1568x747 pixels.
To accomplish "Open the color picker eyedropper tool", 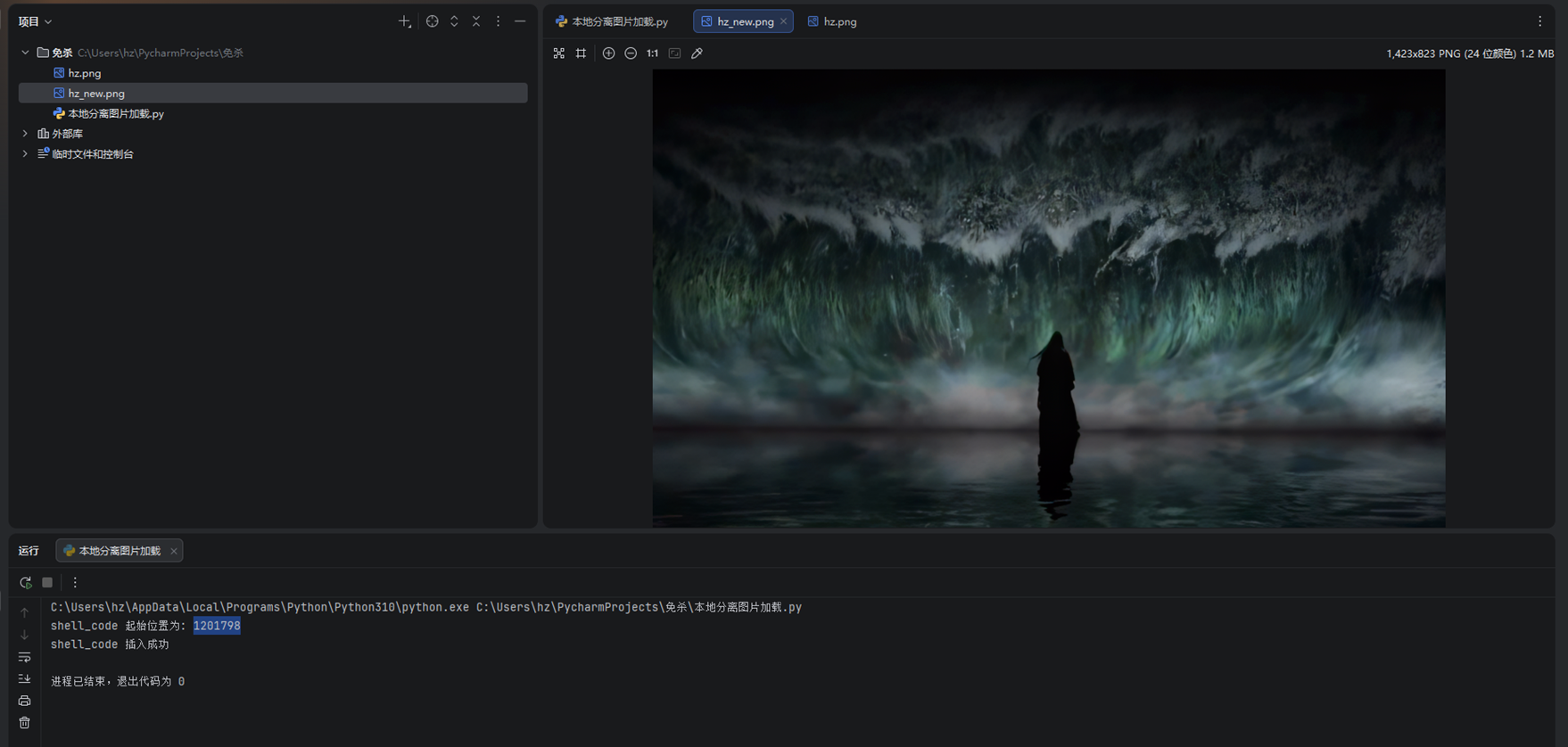I will (697, 53).
